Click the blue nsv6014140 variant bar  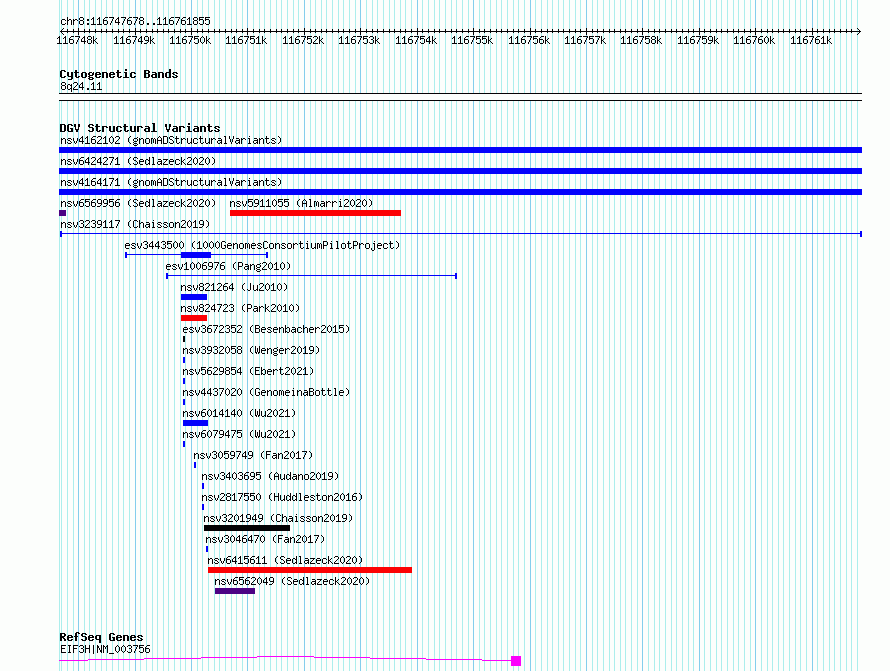(x=195, y=423)
